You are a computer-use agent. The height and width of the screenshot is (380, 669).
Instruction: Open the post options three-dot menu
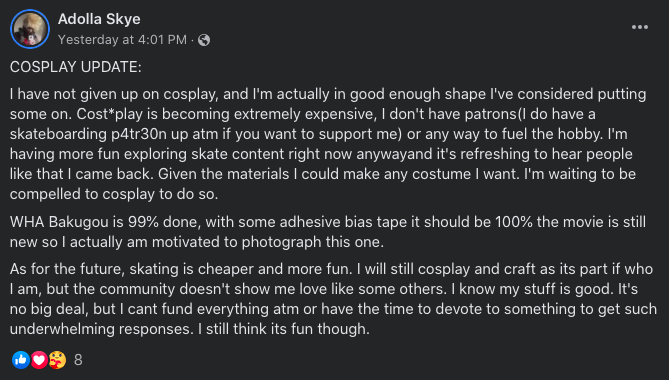tap(640, 27)
